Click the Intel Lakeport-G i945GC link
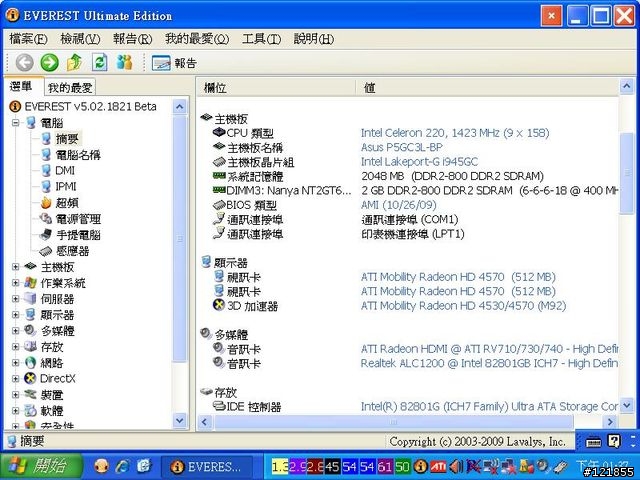 click(x=419, y=162)
